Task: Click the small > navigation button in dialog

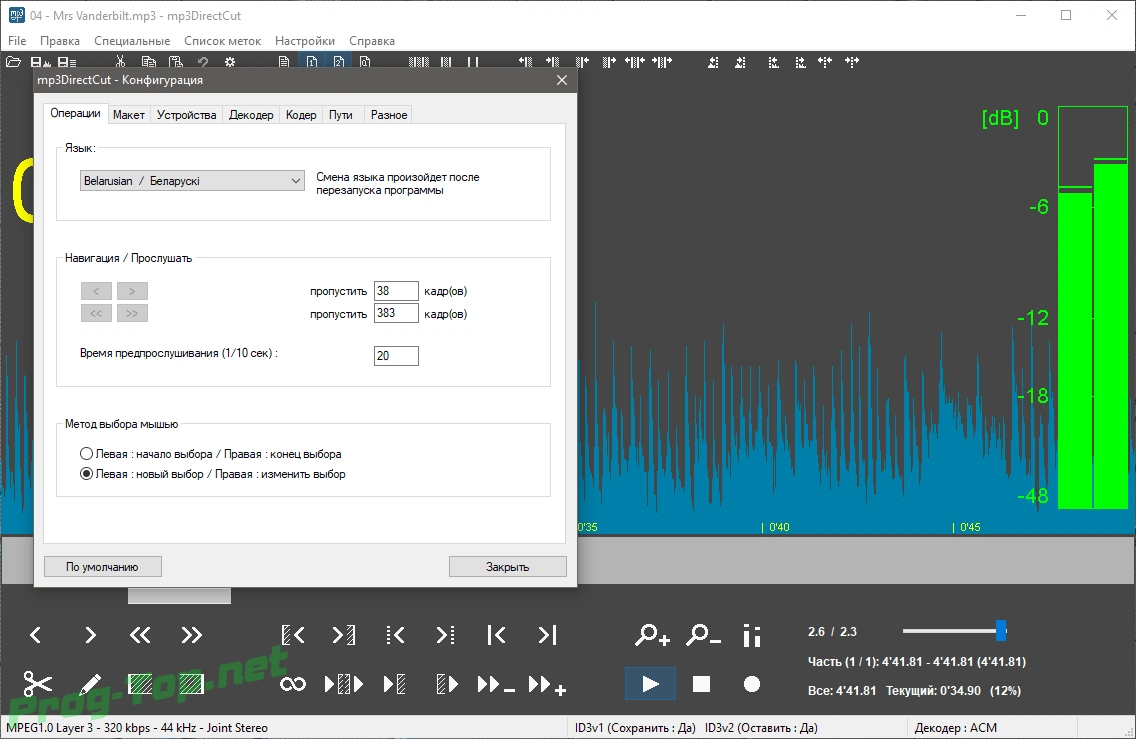Action: click(x=132, y=291)
